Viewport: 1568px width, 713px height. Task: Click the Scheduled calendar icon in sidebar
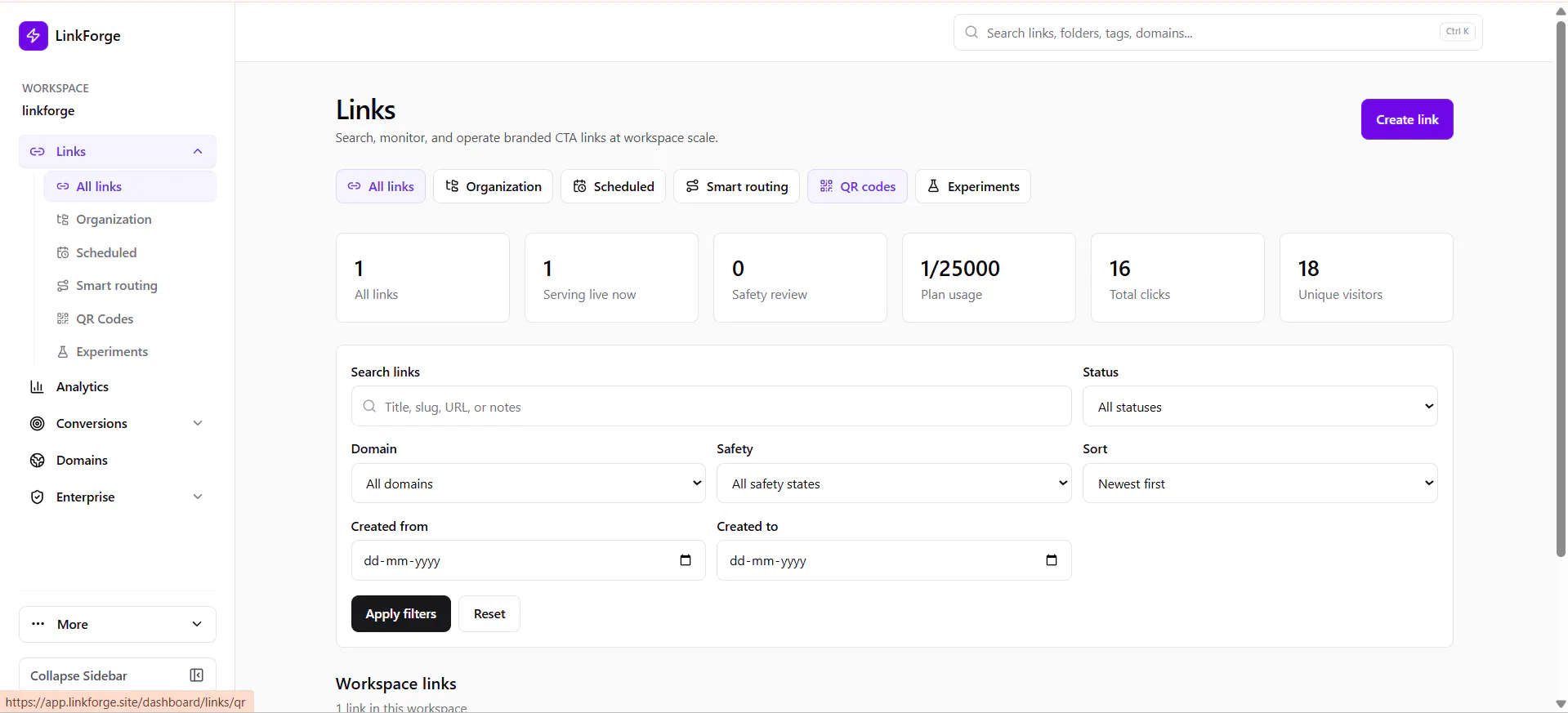pyautogui.click(x=63, y=253)
